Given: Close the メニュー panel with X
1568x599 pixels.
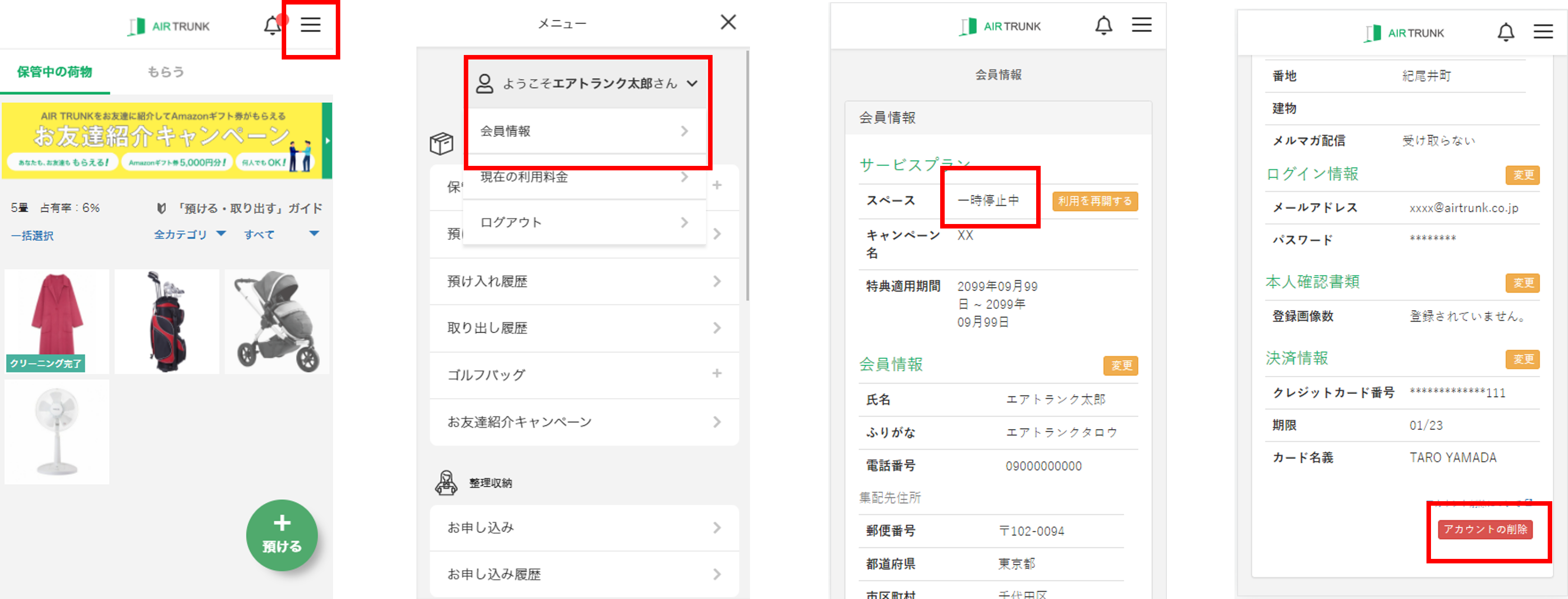Looking at the screenshot, I should [728, 23].
